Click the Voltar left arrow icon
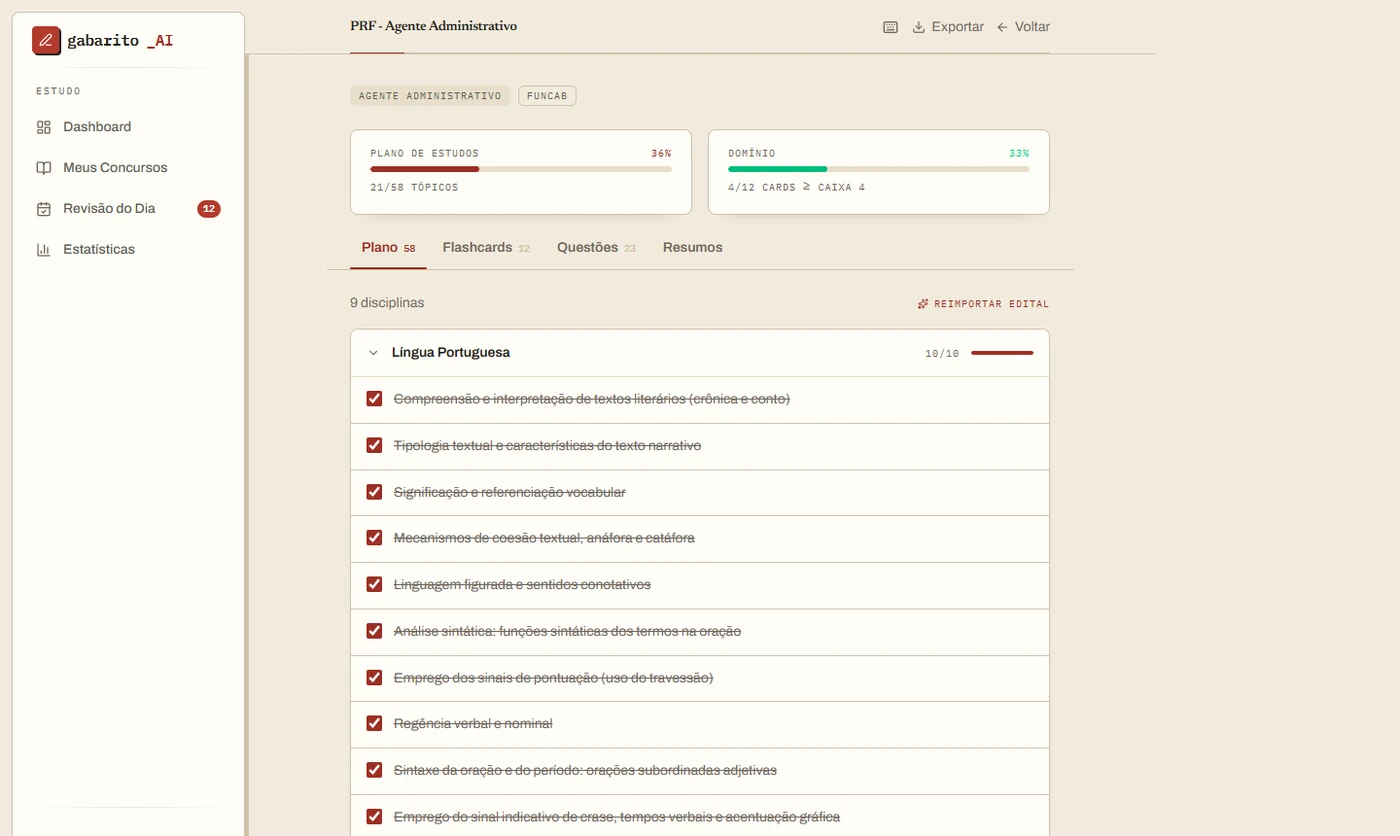1400x836 pixels. click(1002, 27)
